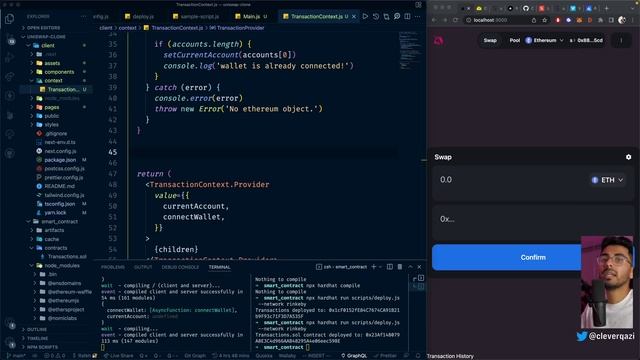Click the Split Editor icon in editor toolbar
Viewport: 640px width, 360px height.
(407, 16)
